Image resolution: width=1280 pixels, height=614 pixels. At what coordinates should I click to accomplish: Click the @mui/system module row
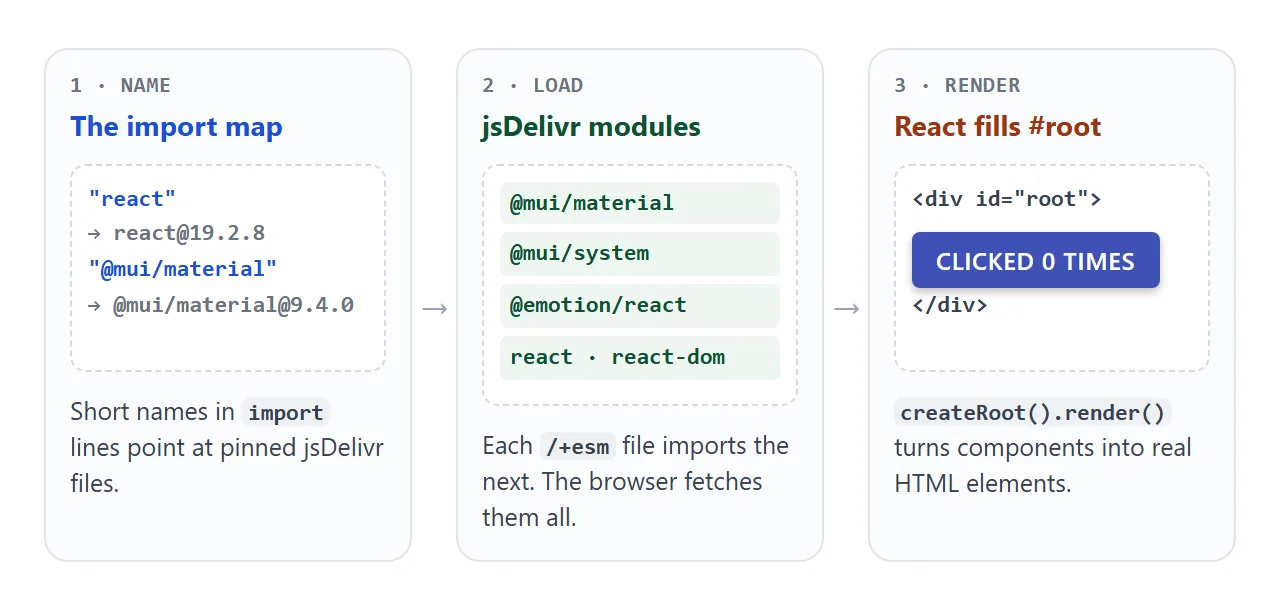click(x=640, y=254)
